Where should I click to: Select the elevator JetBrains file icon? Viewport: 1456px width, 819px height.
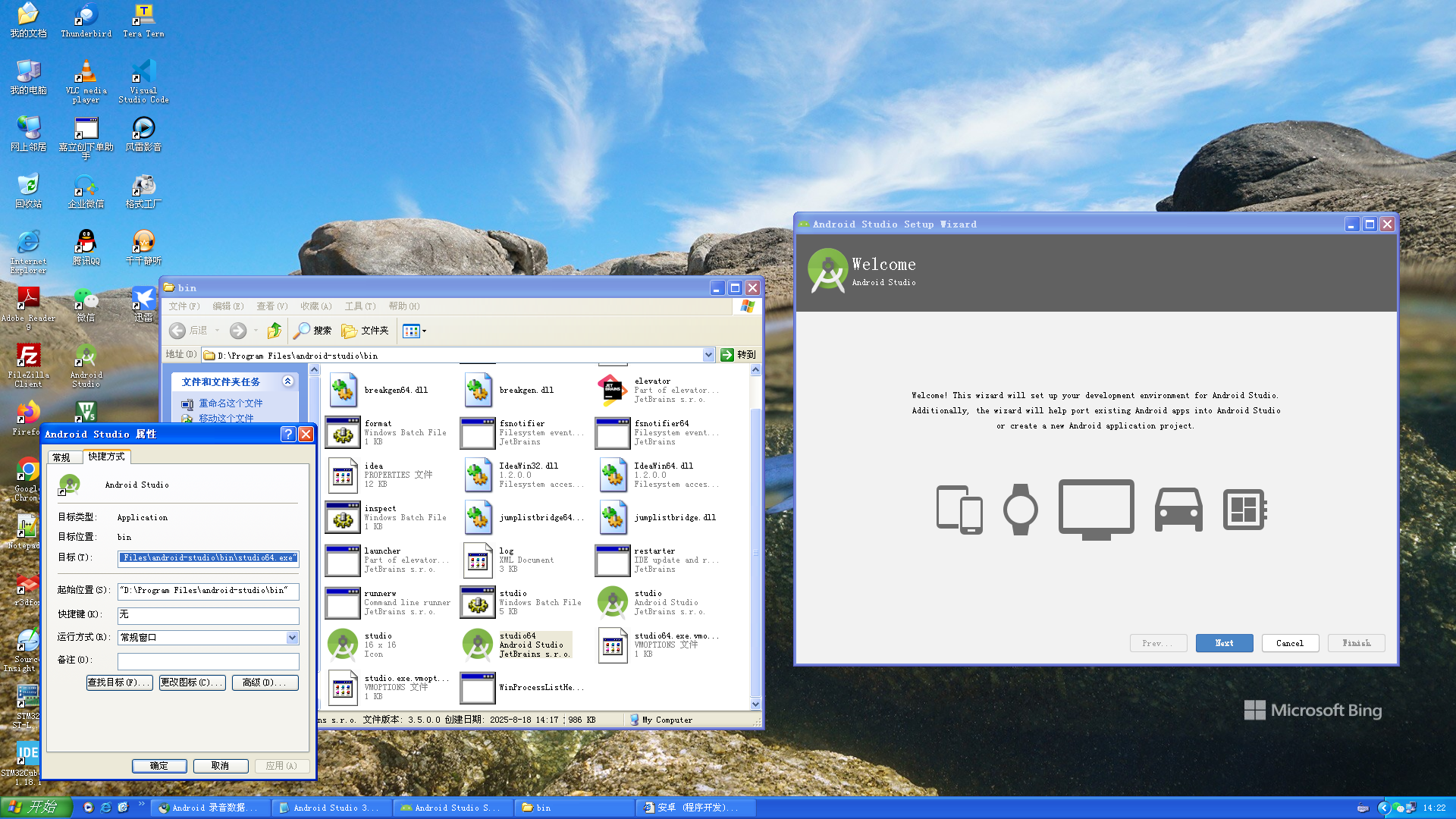(x=613, y=390)
